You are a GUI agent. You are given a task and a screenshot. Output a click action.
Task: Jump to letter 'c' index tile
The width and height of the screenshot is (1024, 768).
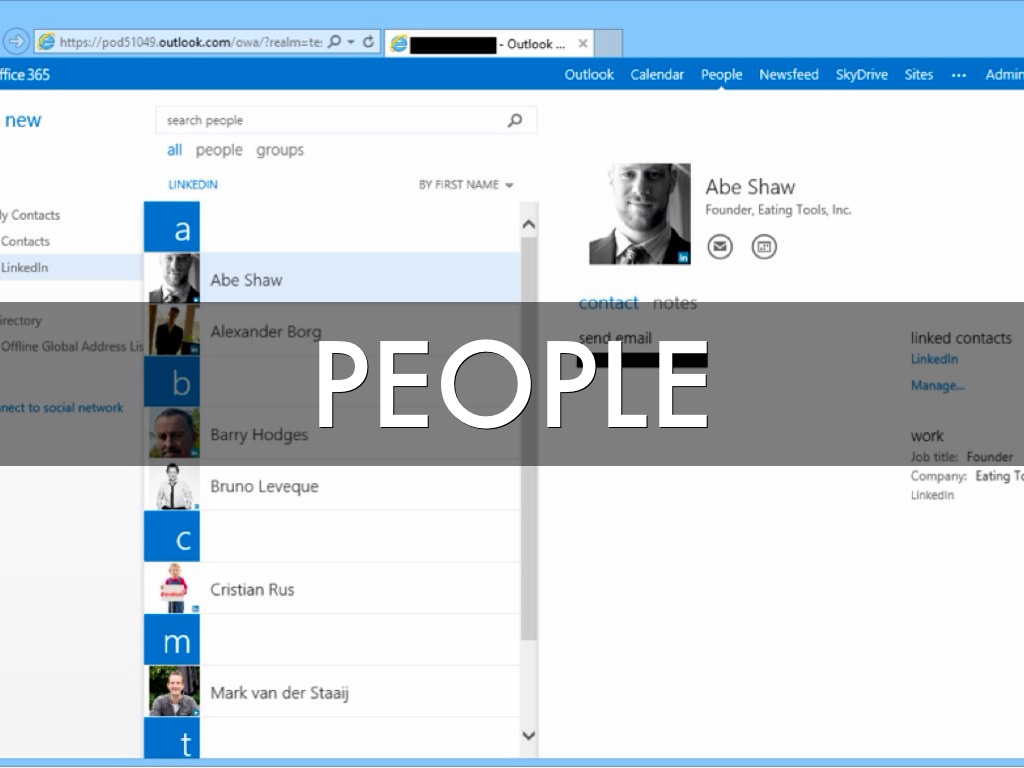(x=172, y=537)
